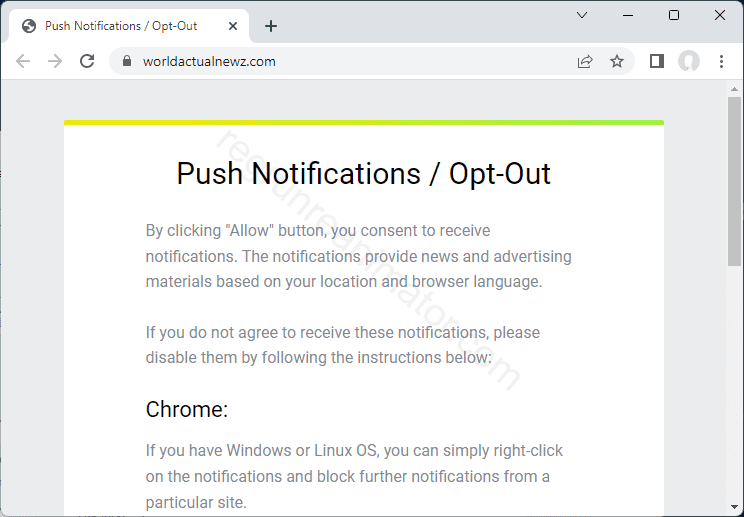Click the forward navigation arrow

pyautogui.click(x=55, y=61)
